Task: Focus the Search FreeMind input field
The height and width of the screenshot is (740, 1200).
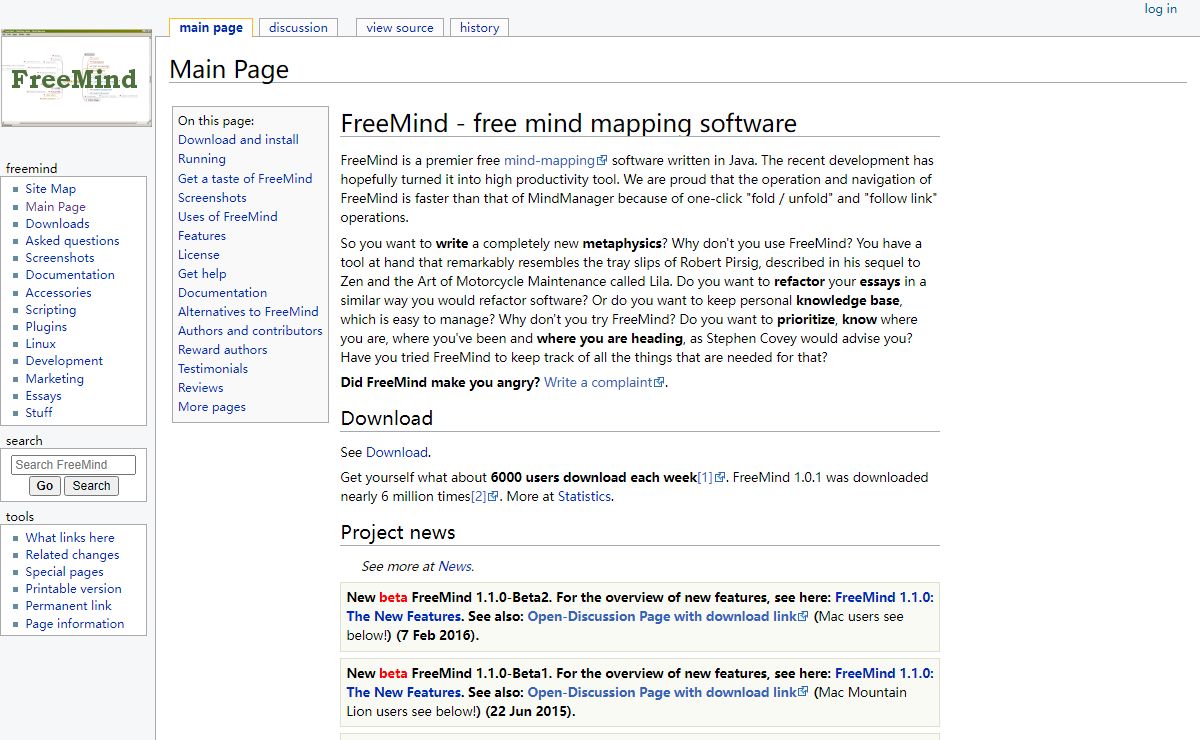Action: [73, 465]
